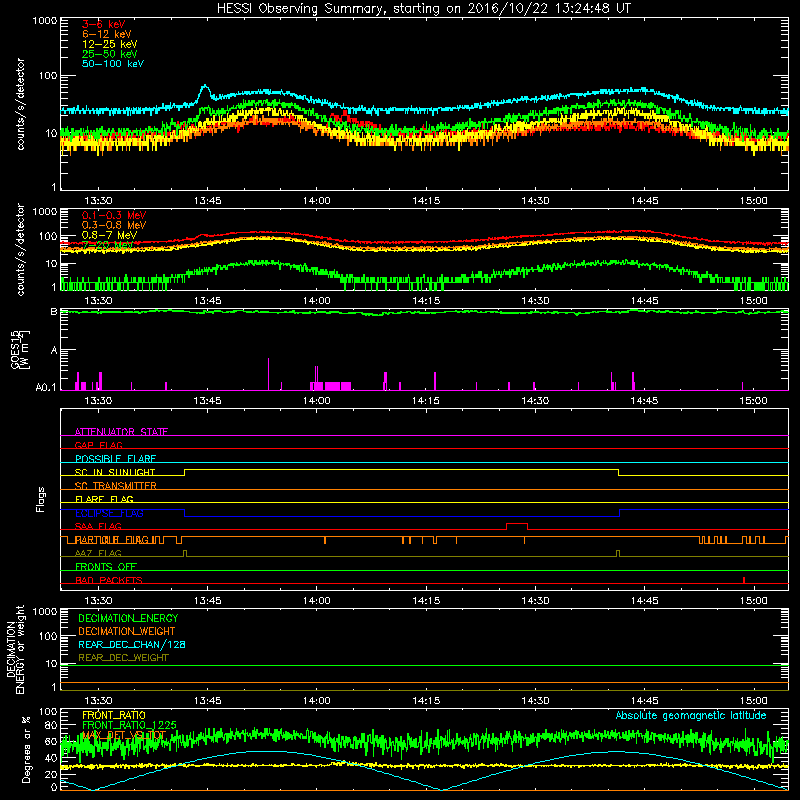Image resolution: width=800 pixels, height=800 pixels.
Task: Select the SC_TRANSMITTER flag label
Action: [116, 486]
